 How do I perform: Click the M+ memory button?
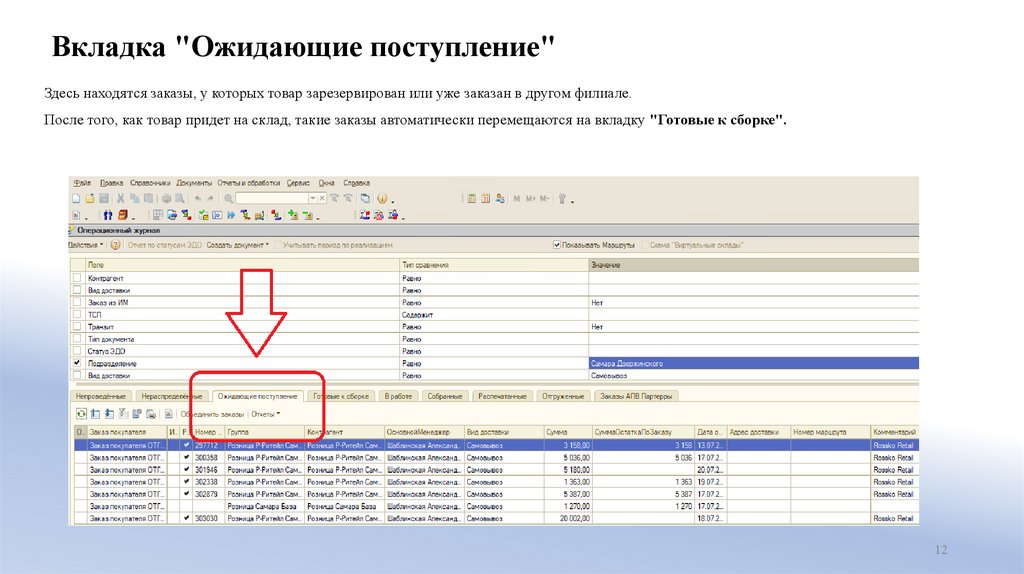click(530, 199)
